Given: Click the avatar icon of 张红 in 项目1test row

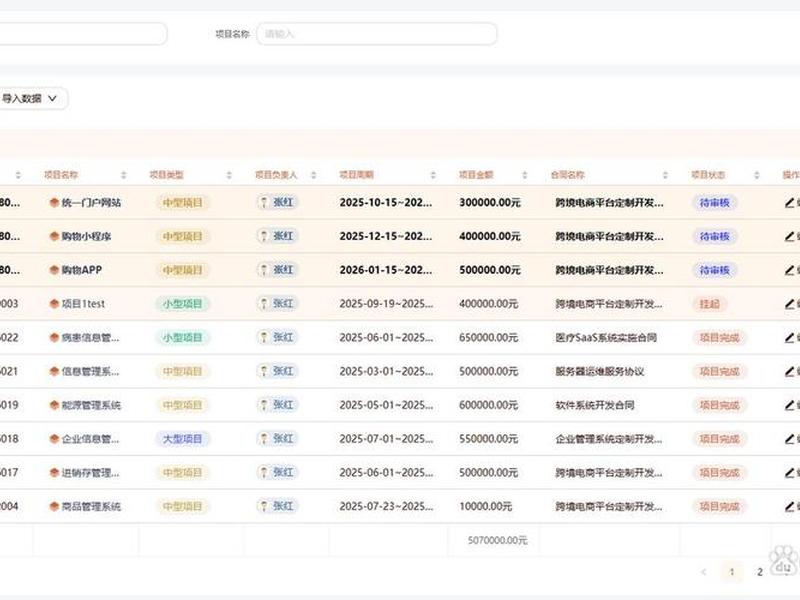Looking at the screenshot, I should 264,304.
